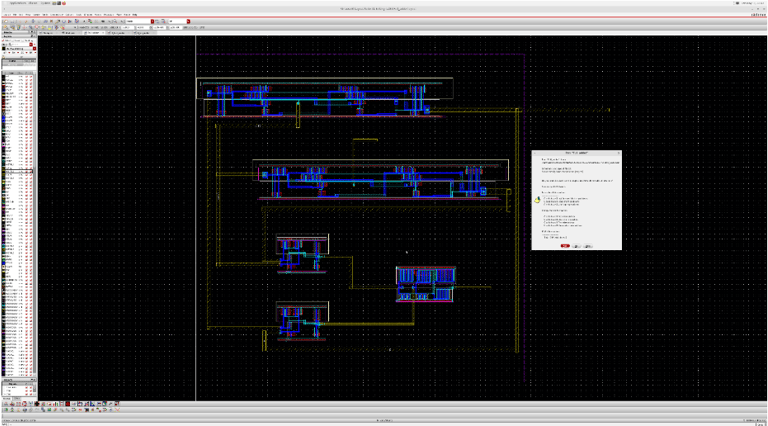Open the Connectivity menu
Viewport: 768px width, 426px height.
[x=57, y=15]
